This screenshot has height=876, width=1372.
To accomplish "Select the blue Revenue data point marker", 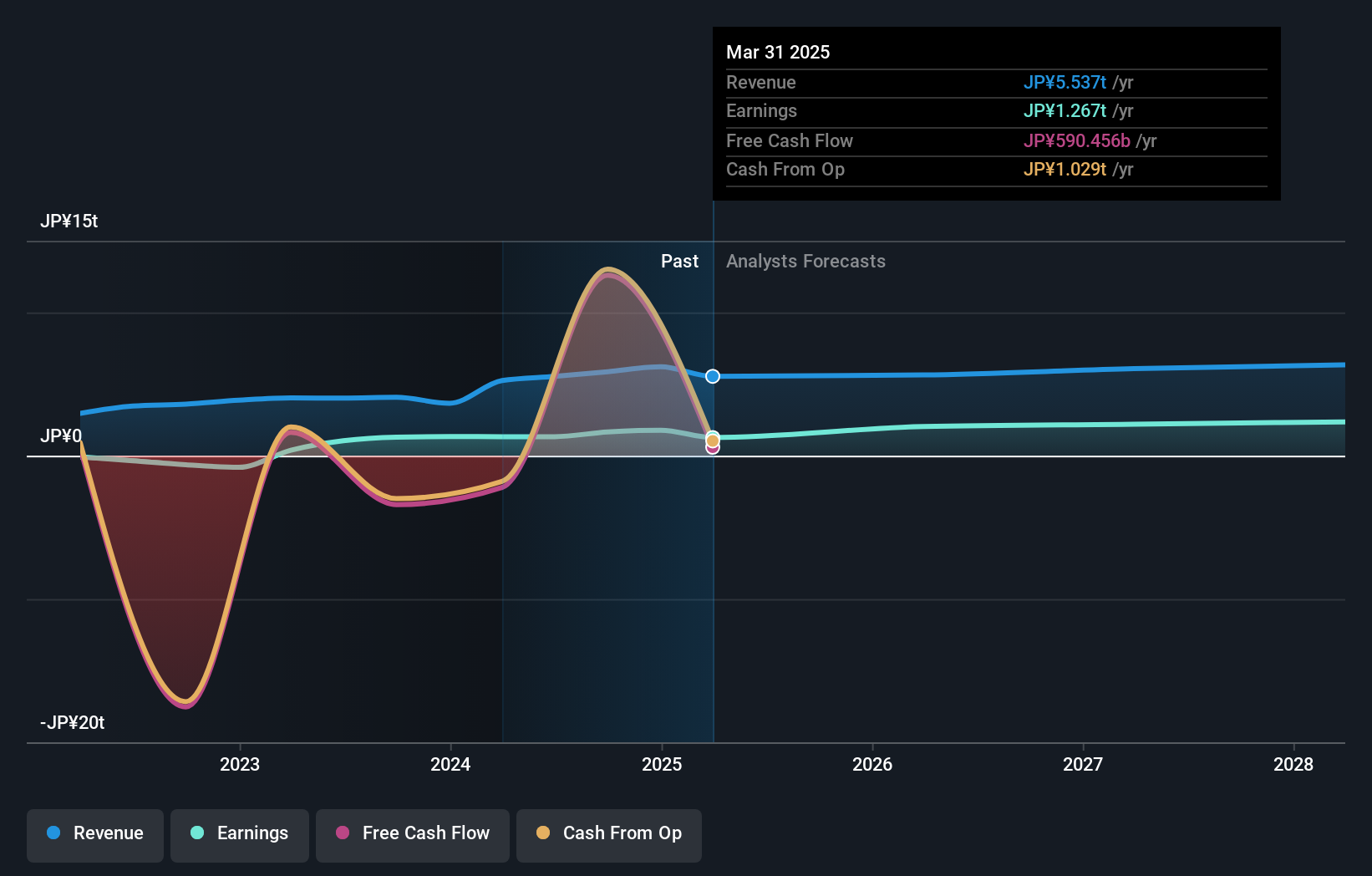I will pos(713,376).
